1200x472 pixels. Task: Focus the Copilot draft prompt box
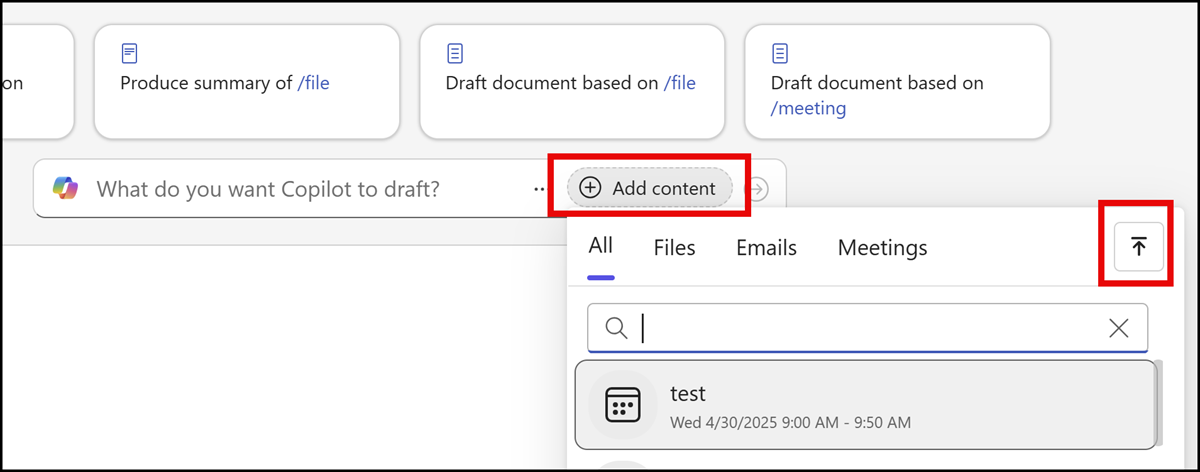tap(410, 188)
